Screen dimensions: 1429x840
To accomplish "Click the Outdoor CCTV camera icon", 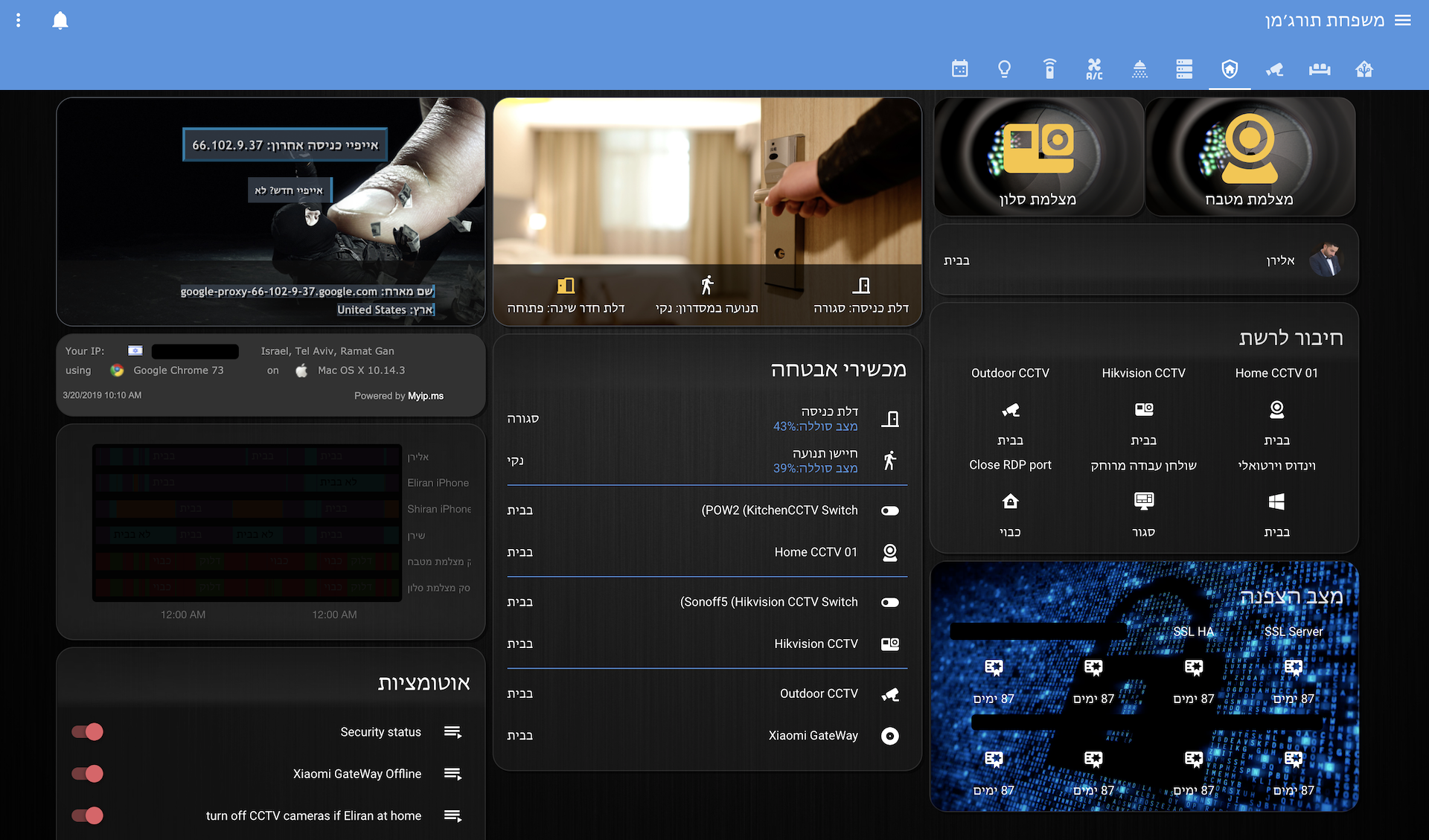I will [x=1010, y=410].
